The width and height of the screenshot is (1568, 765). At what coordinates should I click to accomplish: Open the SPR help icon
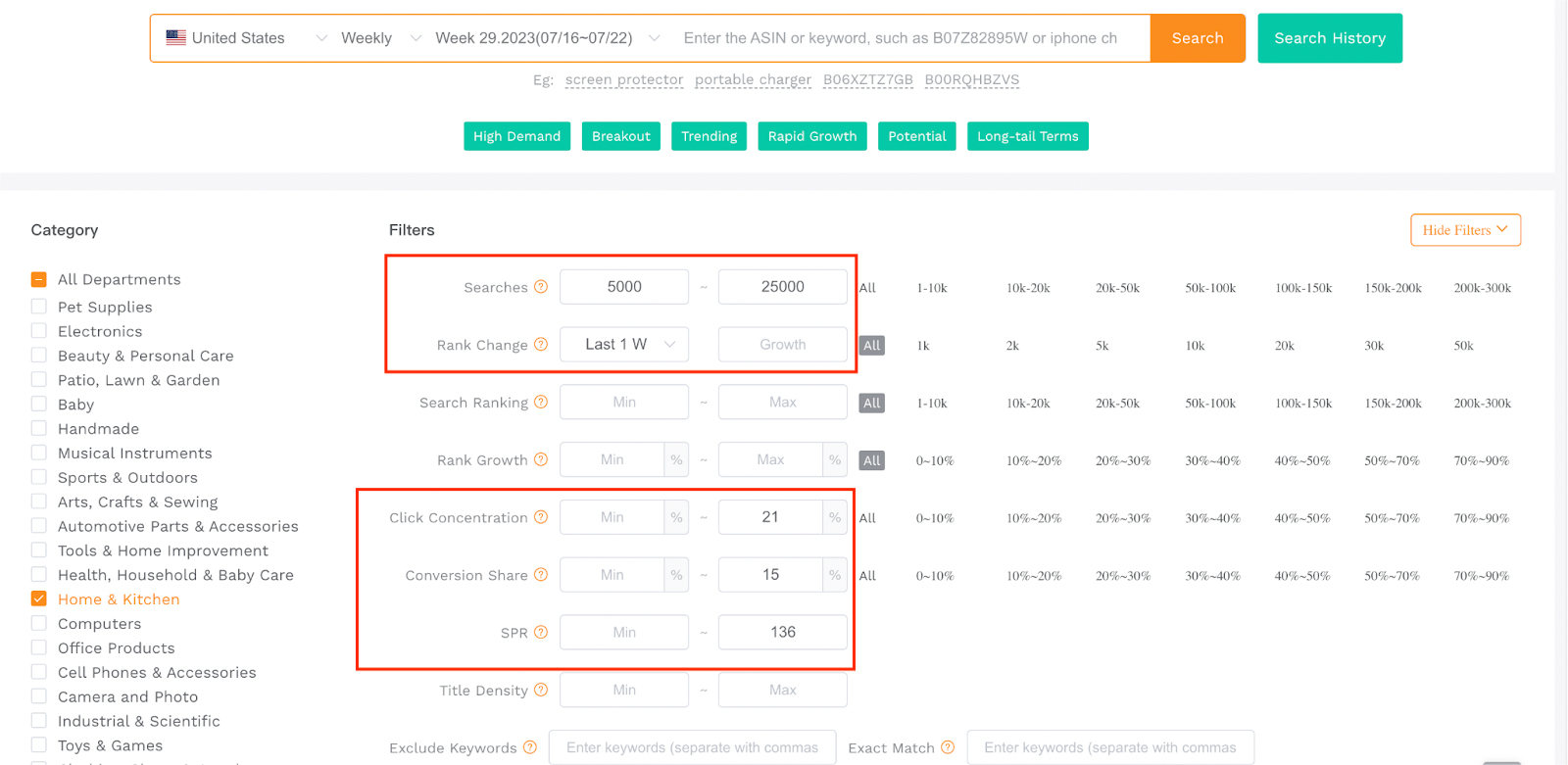[x=541, y=633]
